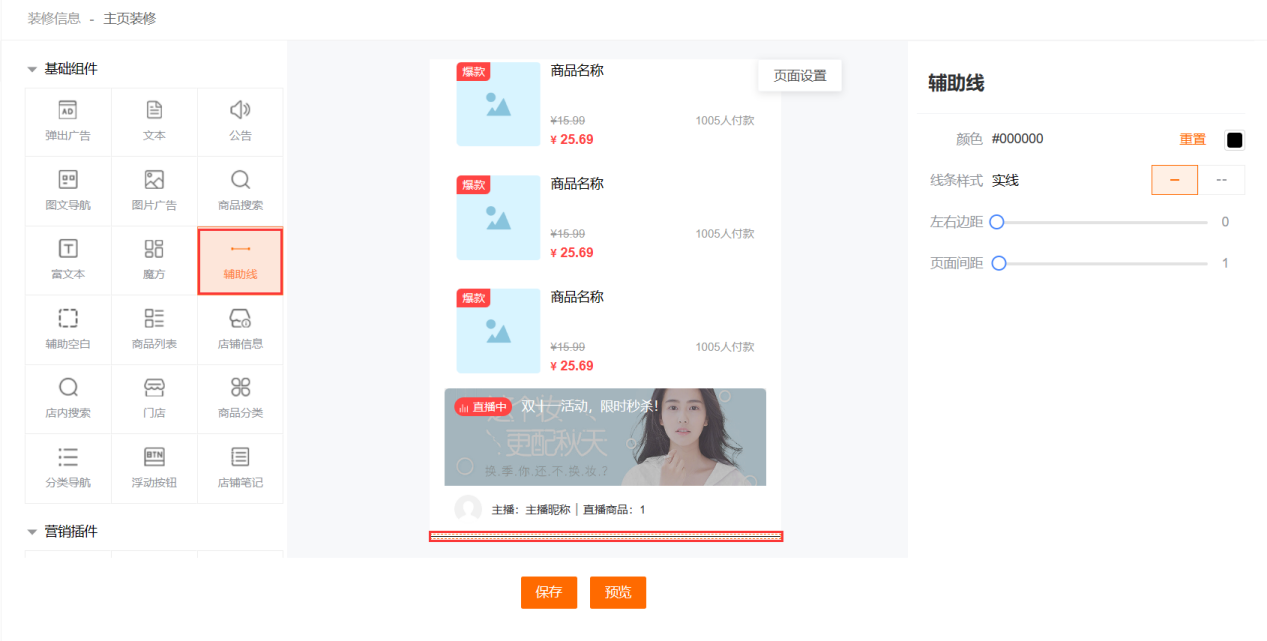Screen dimensions: 1267x641
Task: Collapse the 营销插件 section
Action: coord(32,532)
